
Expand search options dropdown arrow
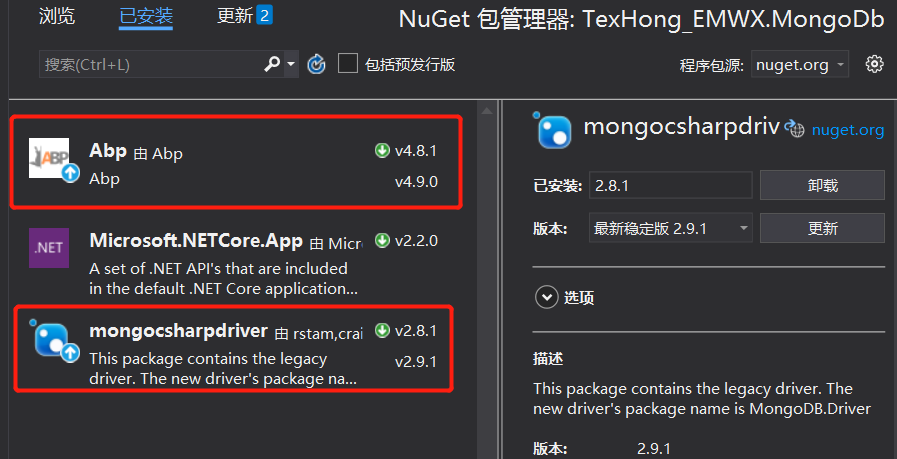click(291, 65)
